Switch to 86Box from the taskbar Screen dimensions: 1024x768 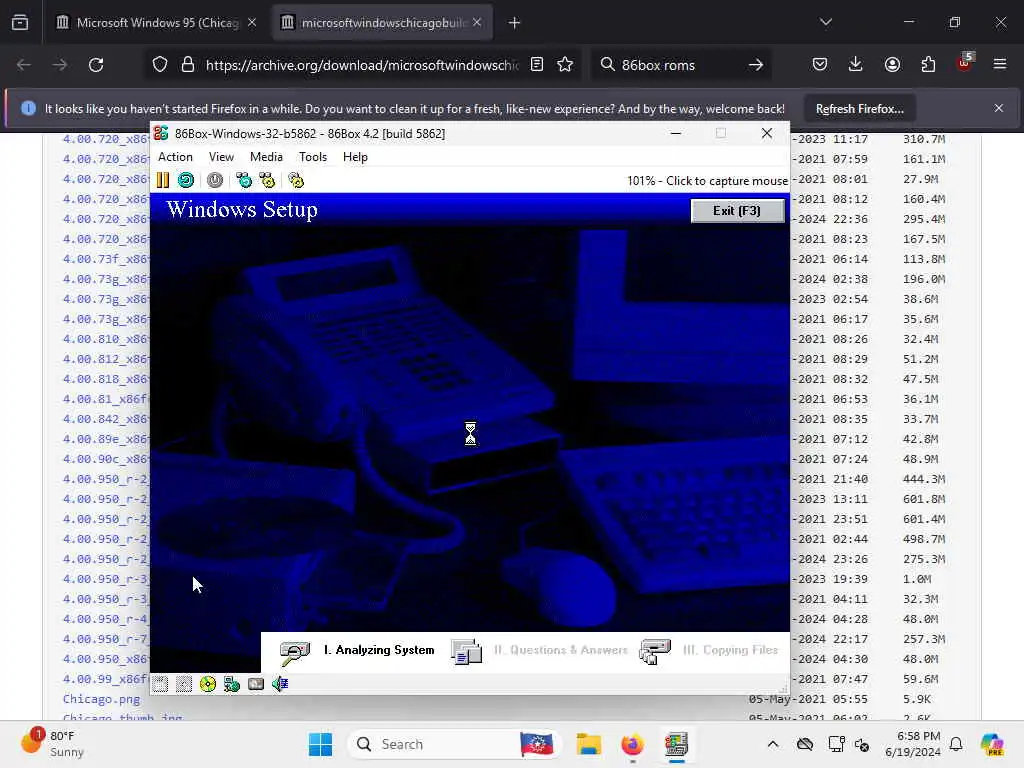[x=677, y=744]
